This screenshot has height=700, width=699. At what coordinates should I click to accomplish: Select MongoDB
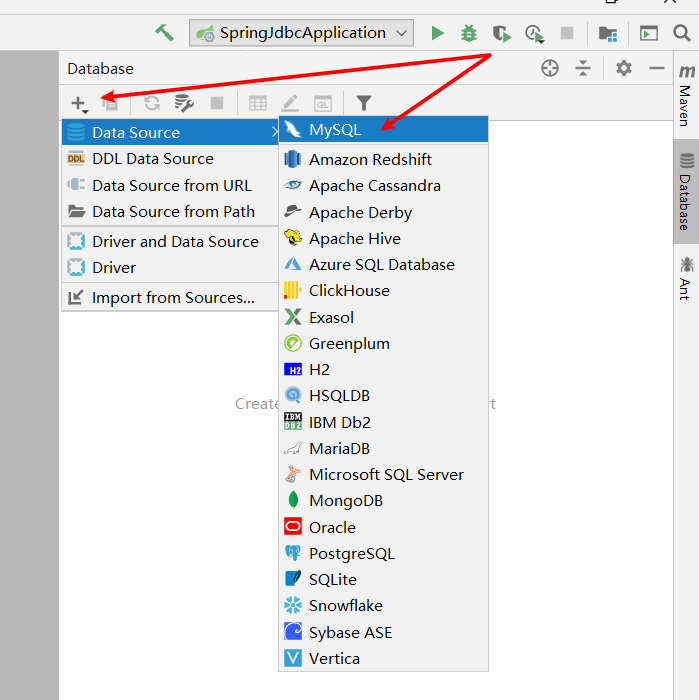(x=383, y=500)
